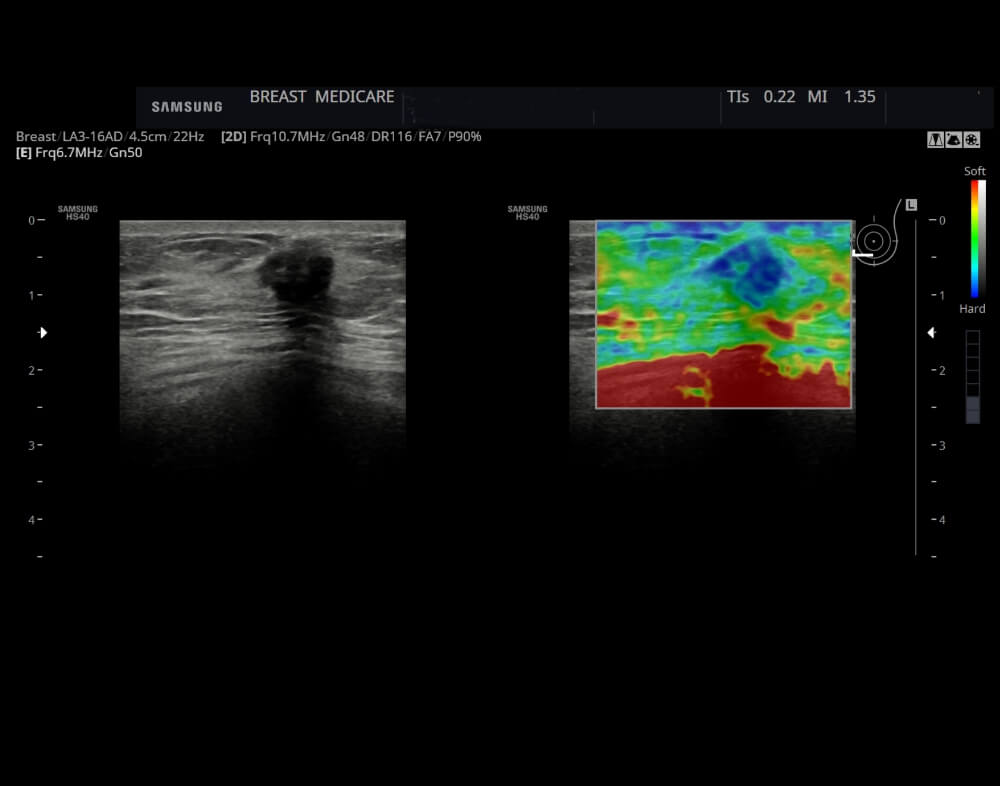Click the breast body marker pictogram

tap(873, 241)
